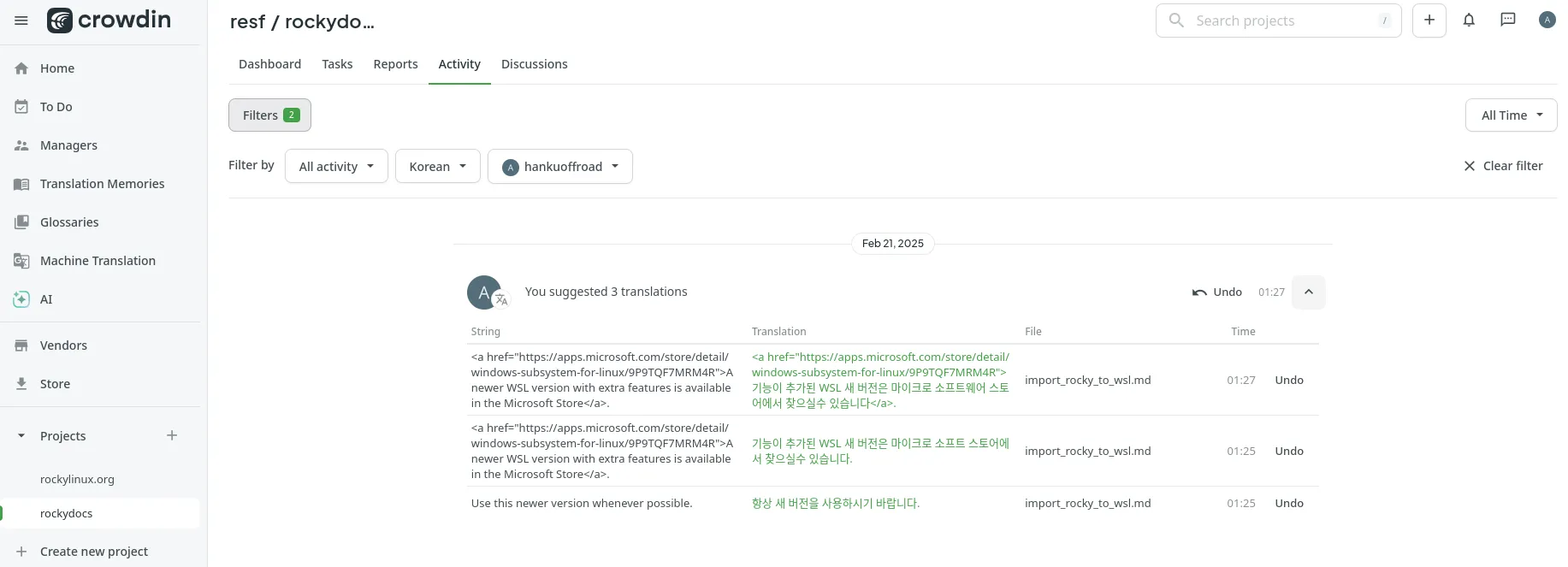This screenshot has width=1568, height=567.
Task: Open the messages chat icon
Action: 1508,21
